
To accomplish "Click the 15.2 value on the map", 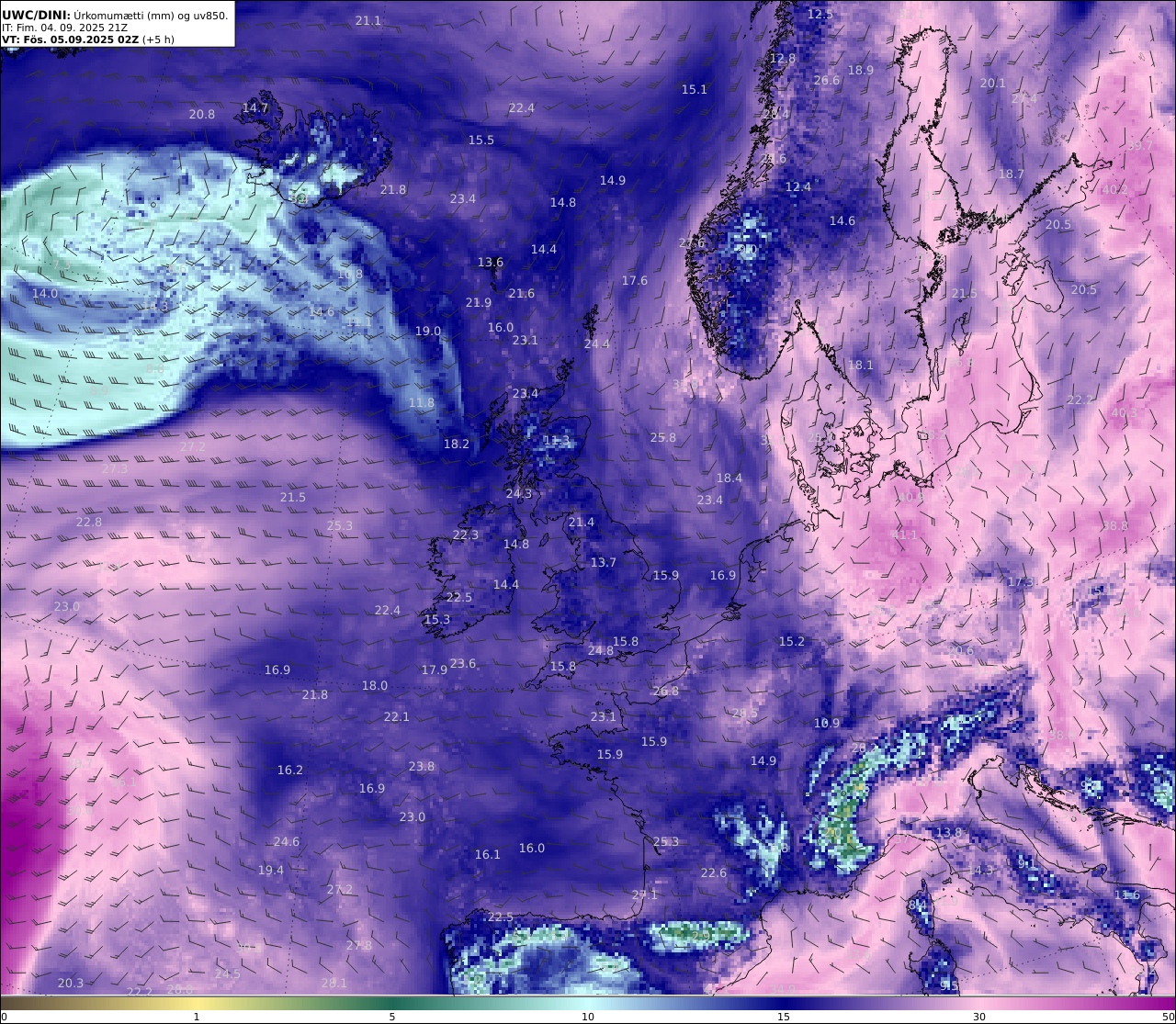I will coord(792,641).
